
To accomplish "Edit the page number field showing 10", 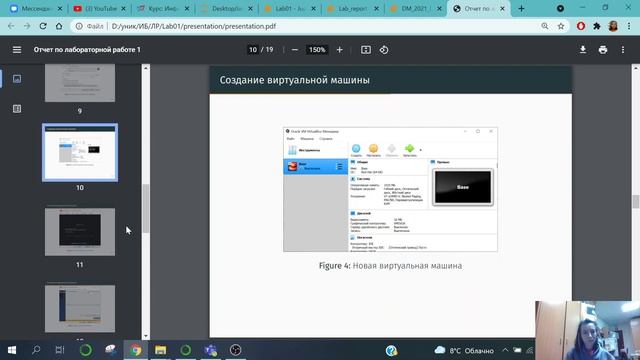I will click(253, 50).
